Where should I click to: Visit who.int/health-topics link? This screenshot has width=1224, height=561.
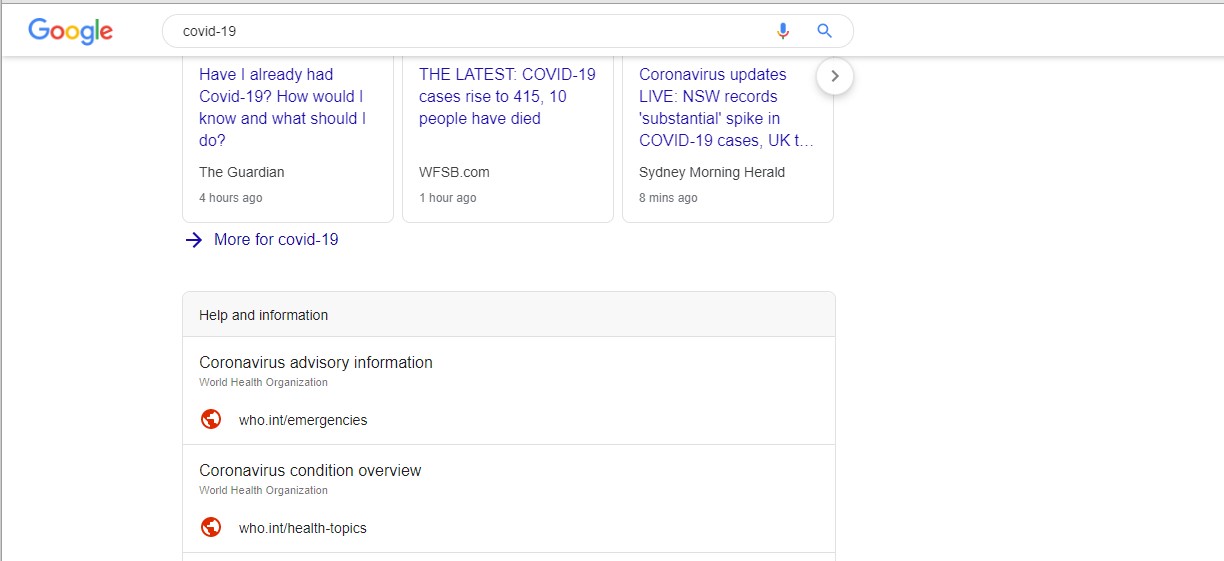(x=303, y=528)
